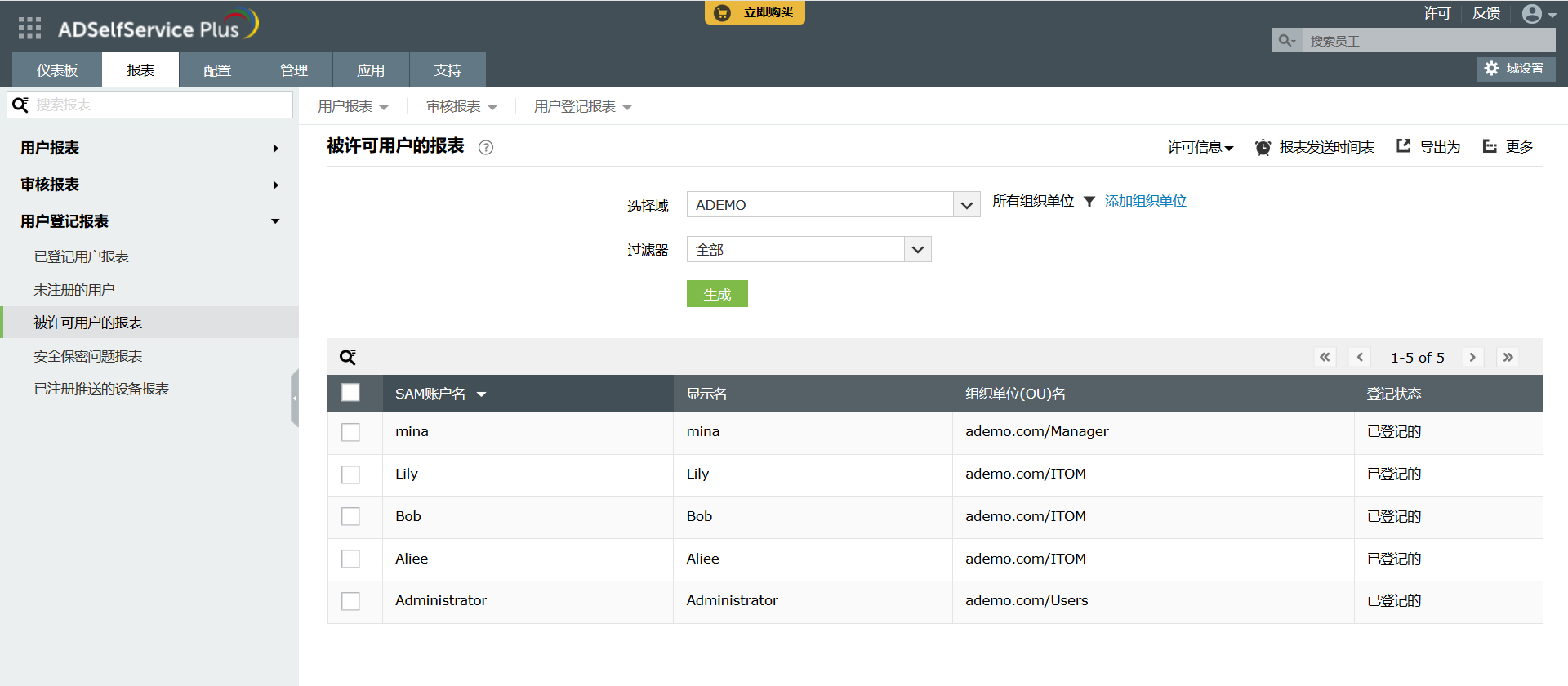The height and width of the screenshot is (686, 1568).
Task: Click the help question mark icon
Action: pos(486,148)
